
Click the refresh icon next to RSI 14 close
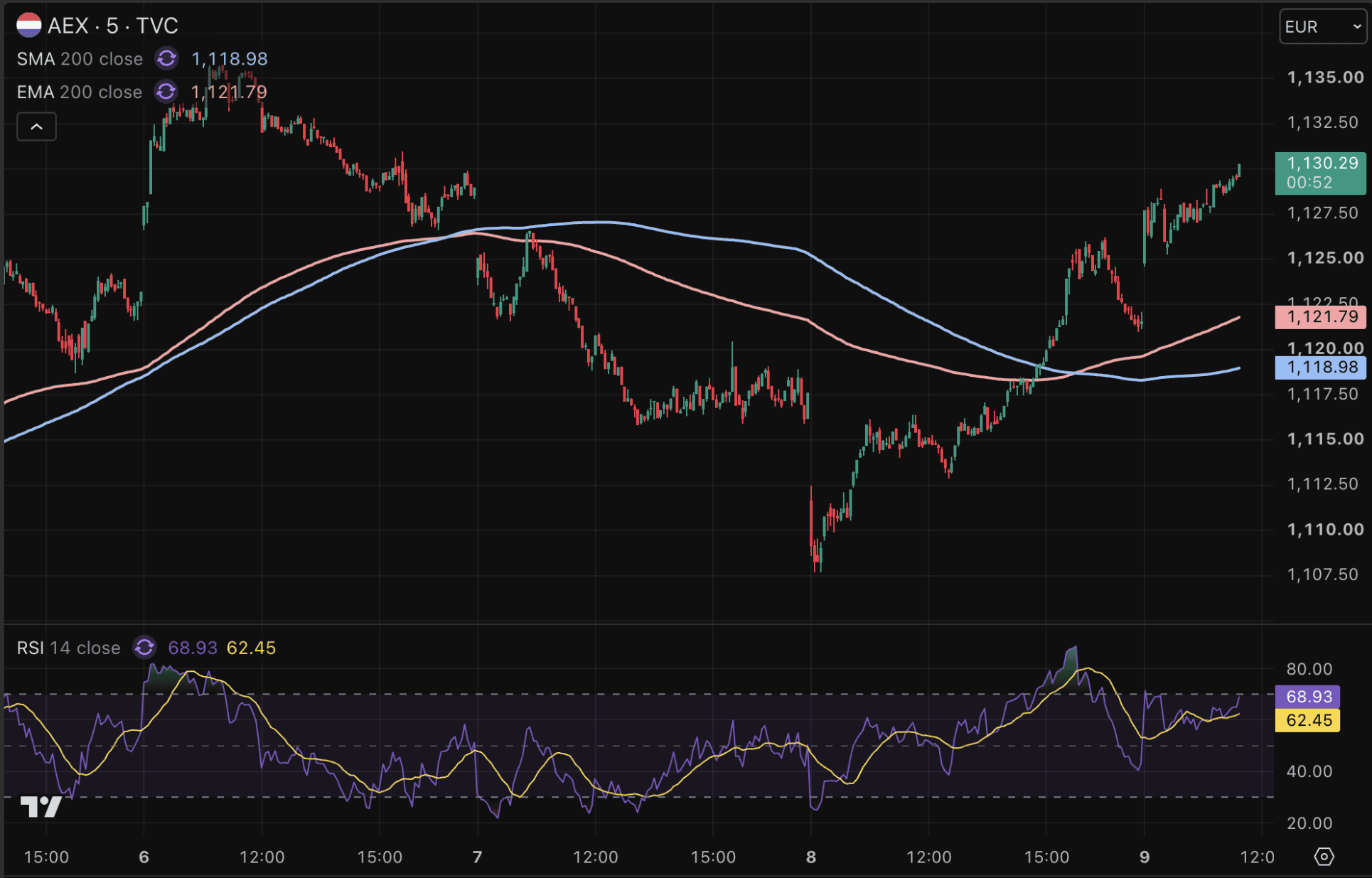(144, 648)
